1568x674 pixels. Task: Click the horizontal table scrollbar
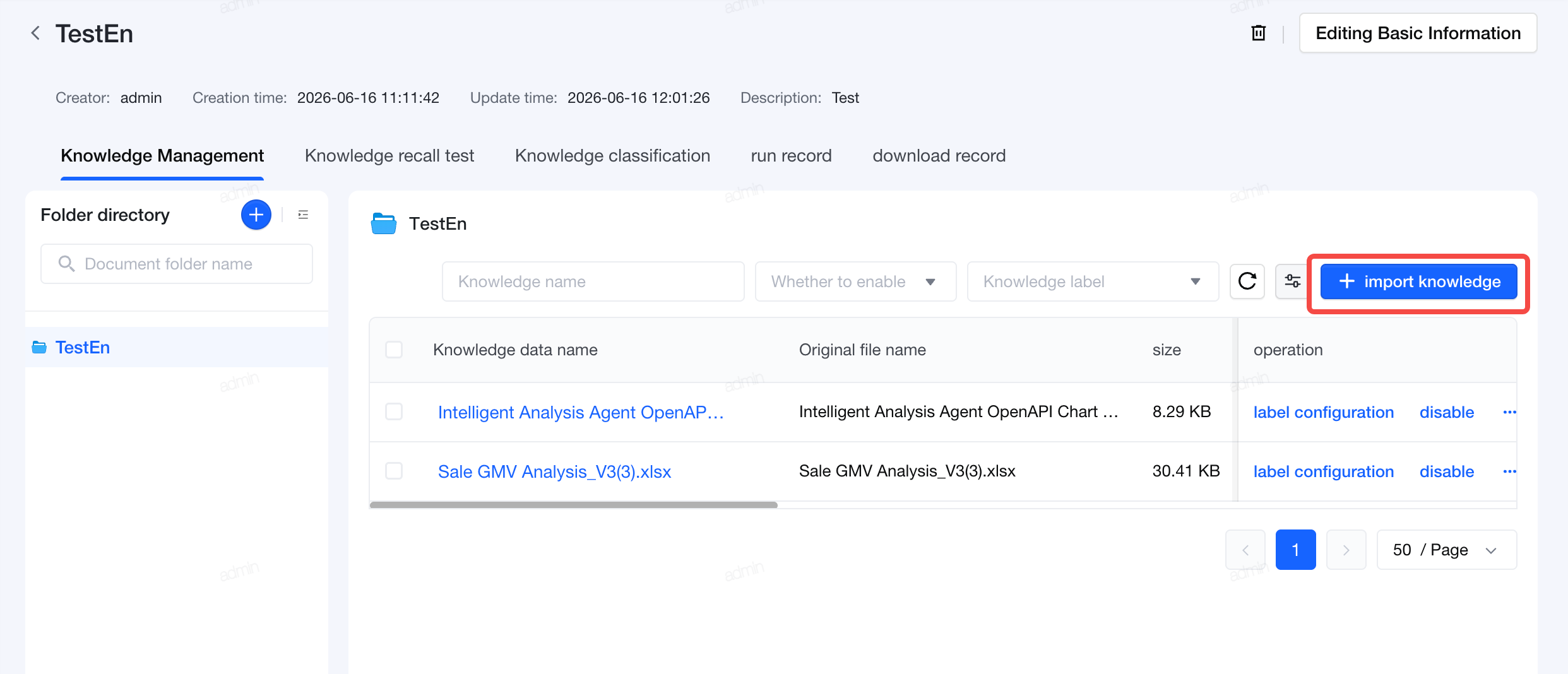tap(573, 505)
